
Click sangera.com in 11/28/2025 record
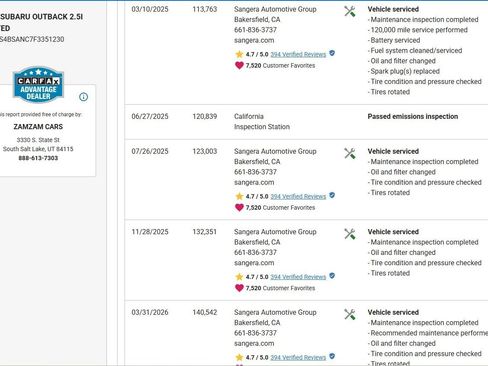tap(254, 263)
